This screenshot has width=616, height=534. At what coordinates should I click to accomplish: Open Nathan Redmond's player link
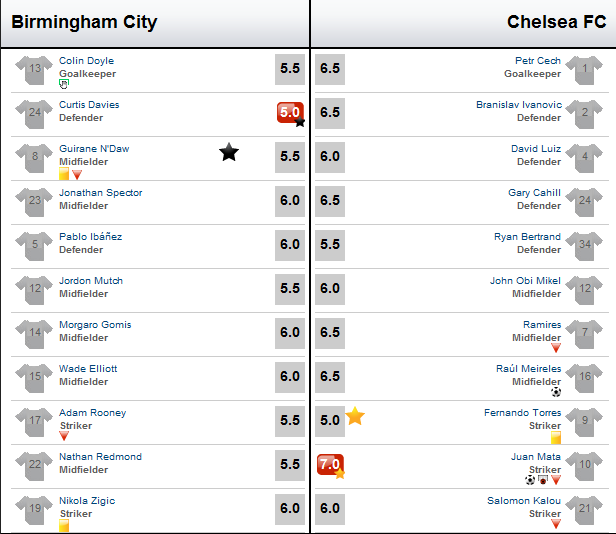pyautogui.click(x=100, y=457)
